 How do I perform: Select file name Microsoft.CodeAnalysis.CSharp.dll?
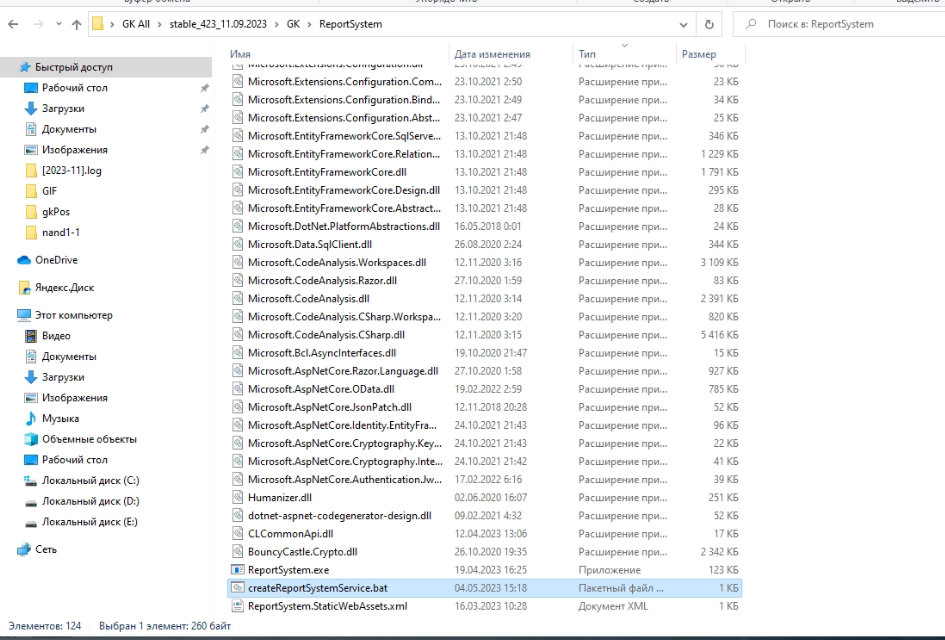pos(326,335)
